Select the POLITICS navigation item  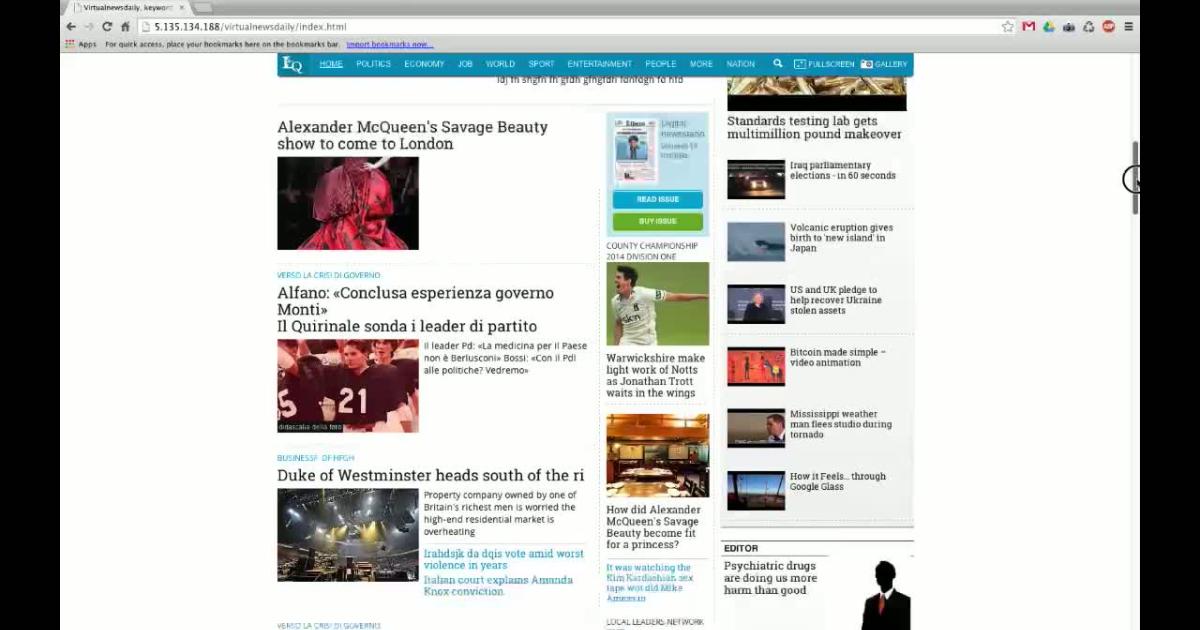coord(373,64)
